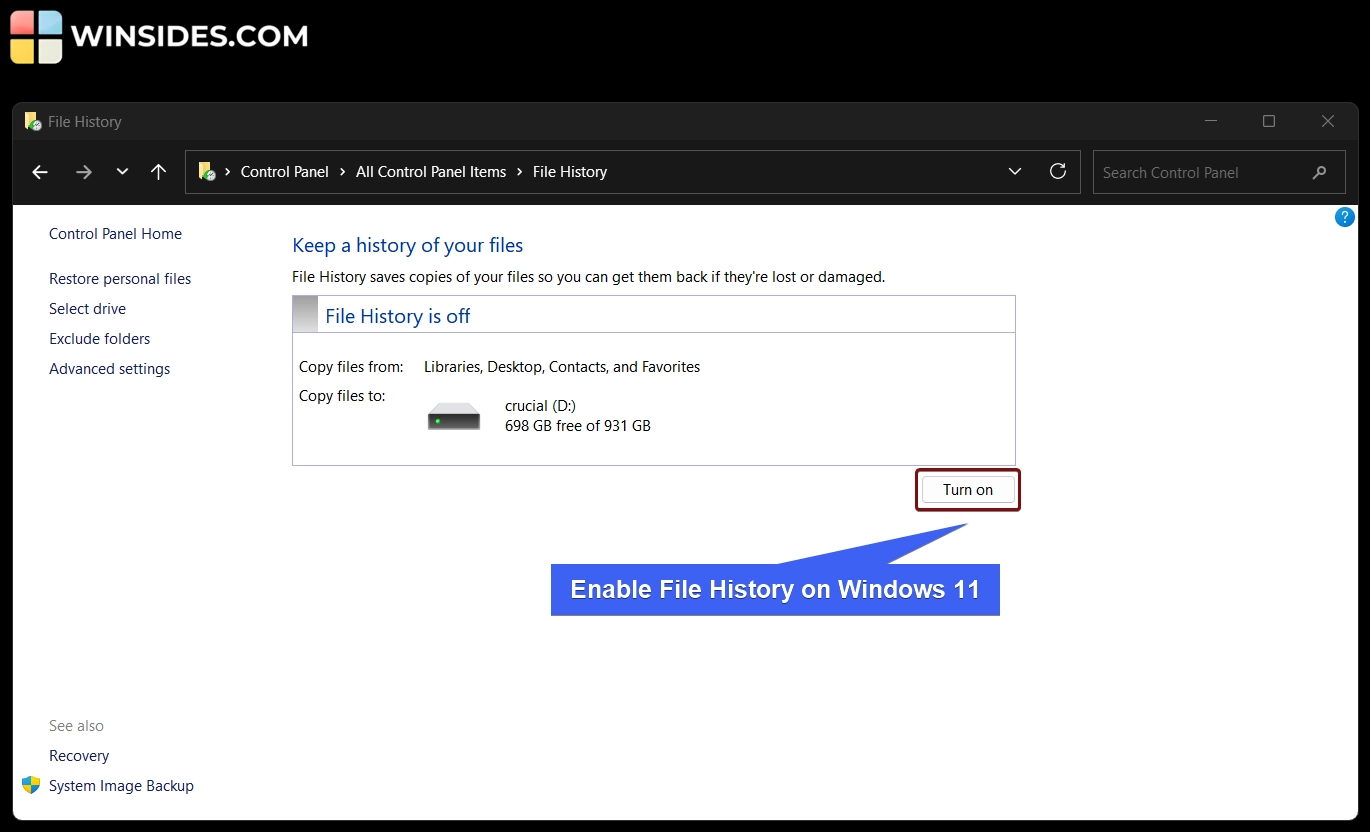Expand the breadcrumb chevron after Control Panel
The height and width of the screenshot is (832, 1370).
[x=341, y=171]
